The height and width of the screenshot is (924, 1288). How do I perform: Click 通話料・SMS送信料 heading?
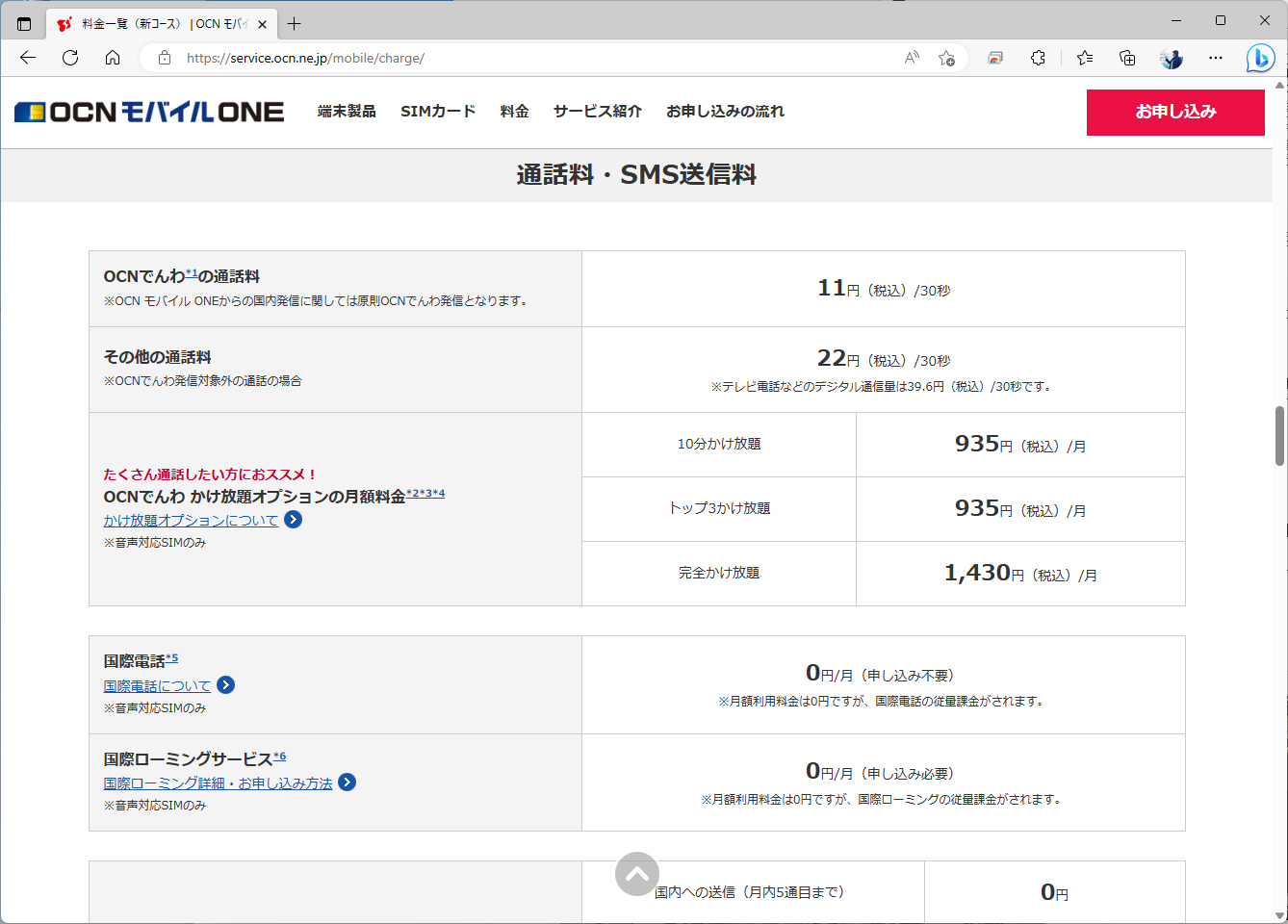point(636,175)
